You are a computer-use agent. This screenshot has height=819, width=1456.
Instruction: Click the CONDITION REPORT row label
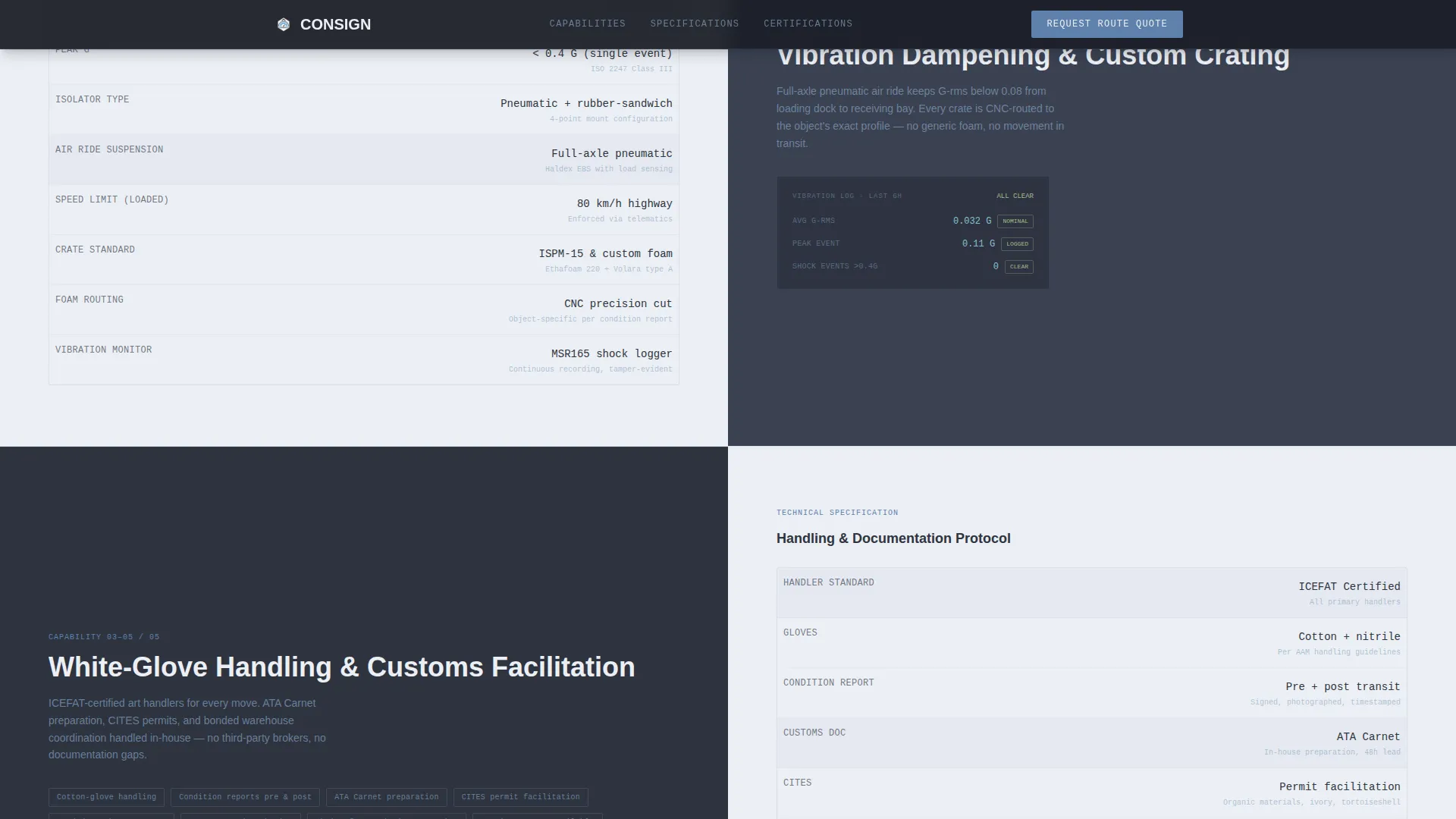[x=828, y=682]
